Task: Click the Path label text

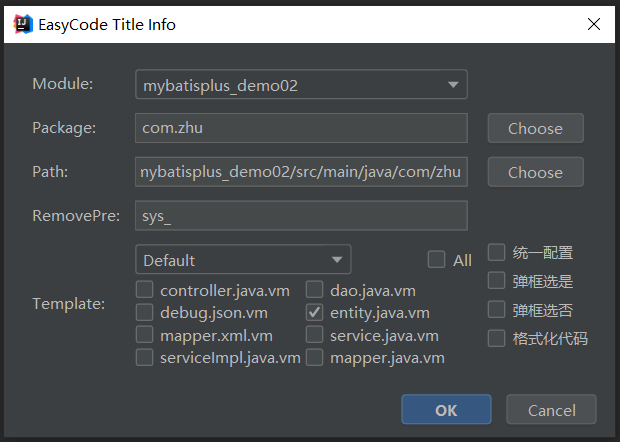Action: pyautogui.click(x=50, y=172)
